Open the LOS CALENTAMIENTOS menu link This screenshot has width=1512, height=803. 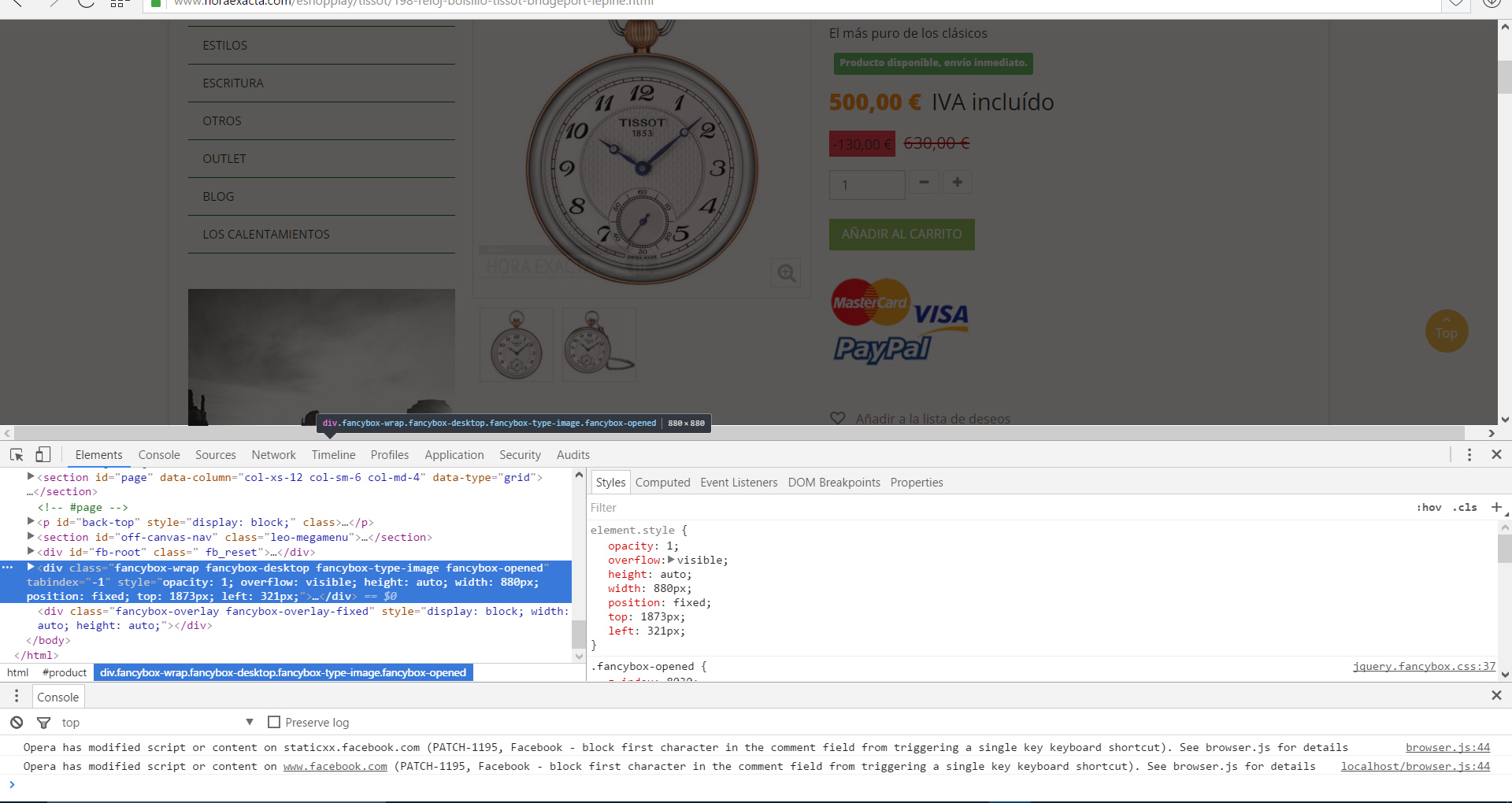(266, 235)
